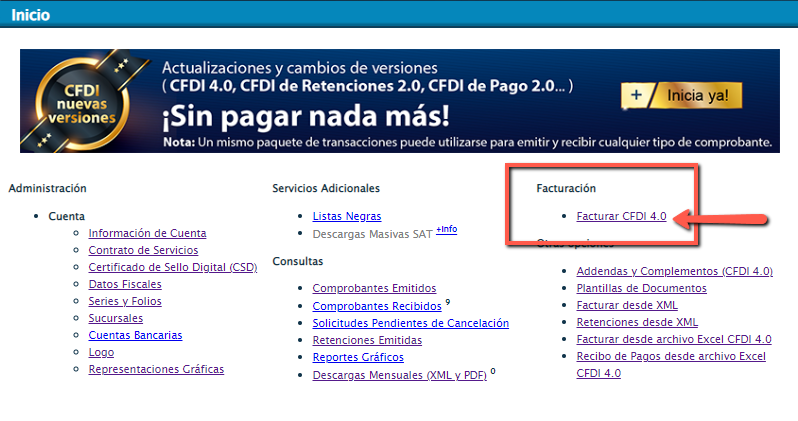Open Series y Folios link
Screen dimensions: 798x421
point(125,301)
